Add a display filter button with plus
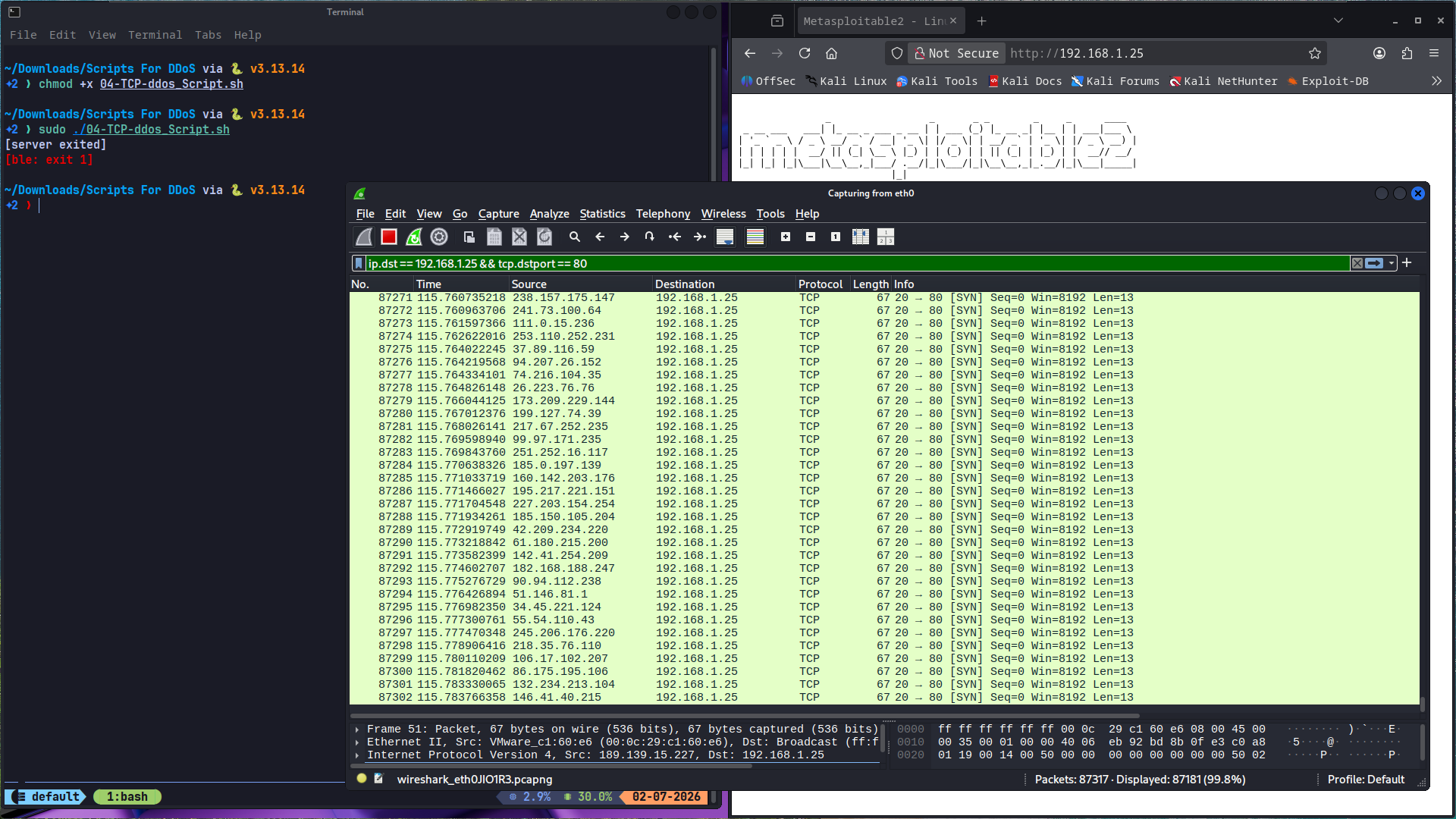 [1407, 263]
